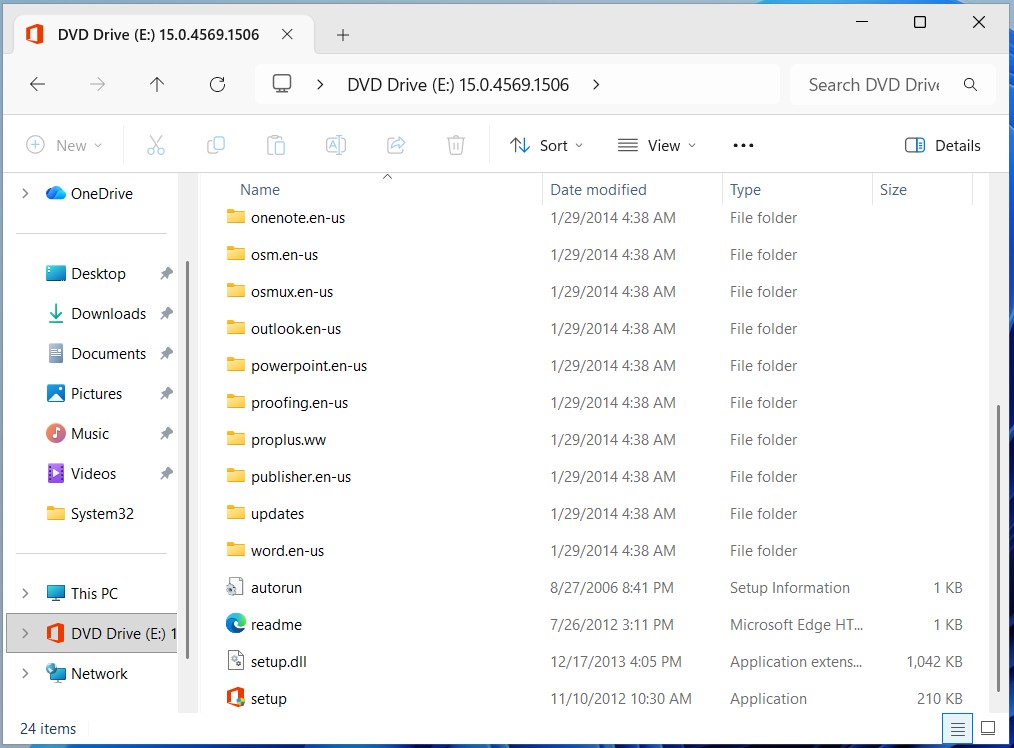The height and width of the screenshot is (748, 1014).
Task: Click the Delete icon in the toolbar
Action: pos(456,145)
